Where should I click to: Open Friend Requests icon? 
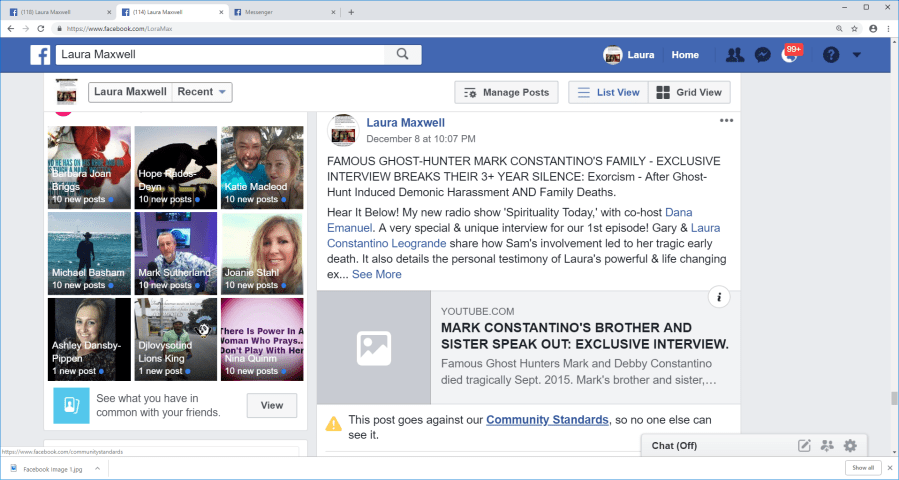coord(735,55)
